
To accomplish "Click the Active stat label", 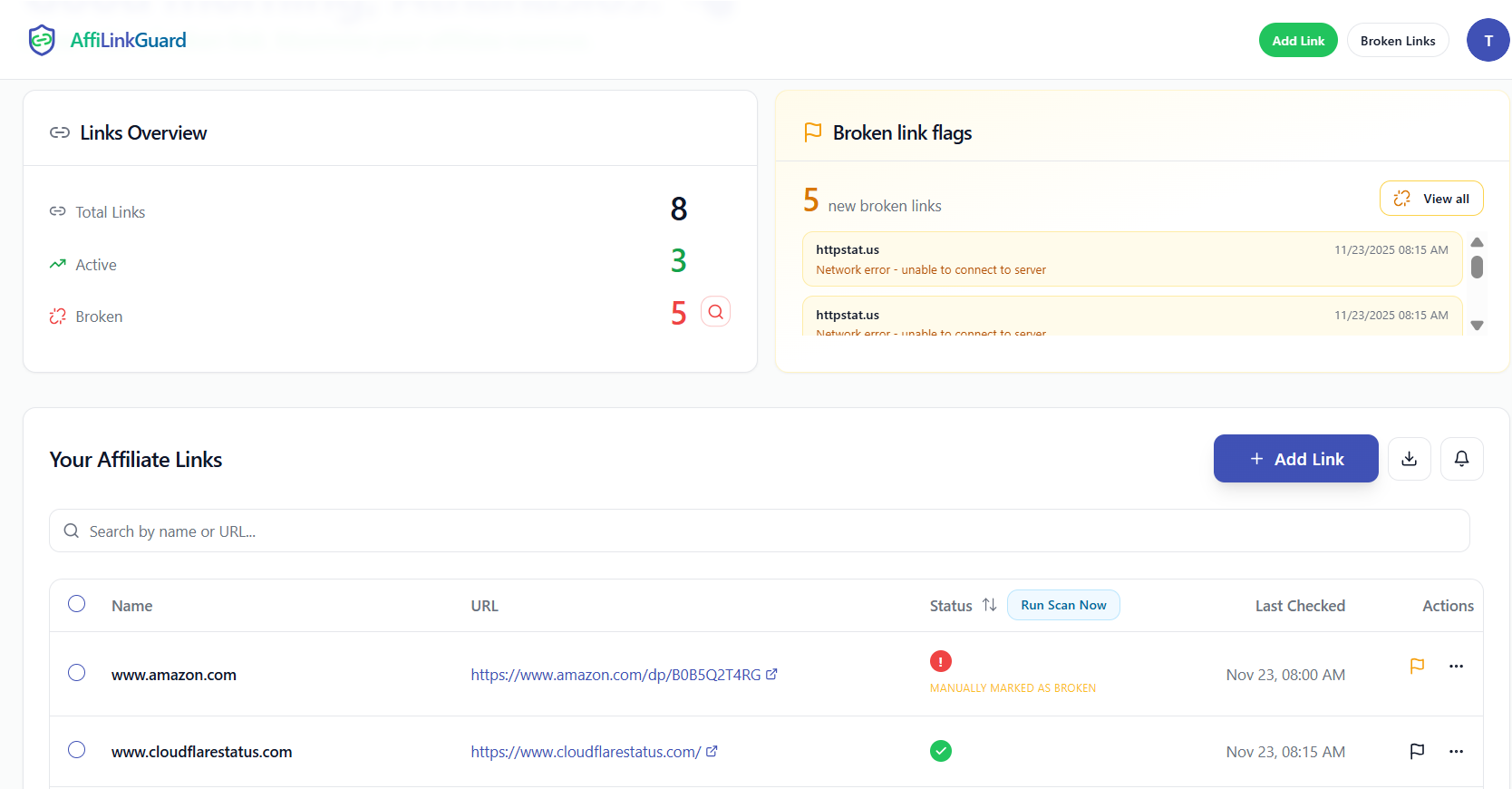I will coord(96,265).
